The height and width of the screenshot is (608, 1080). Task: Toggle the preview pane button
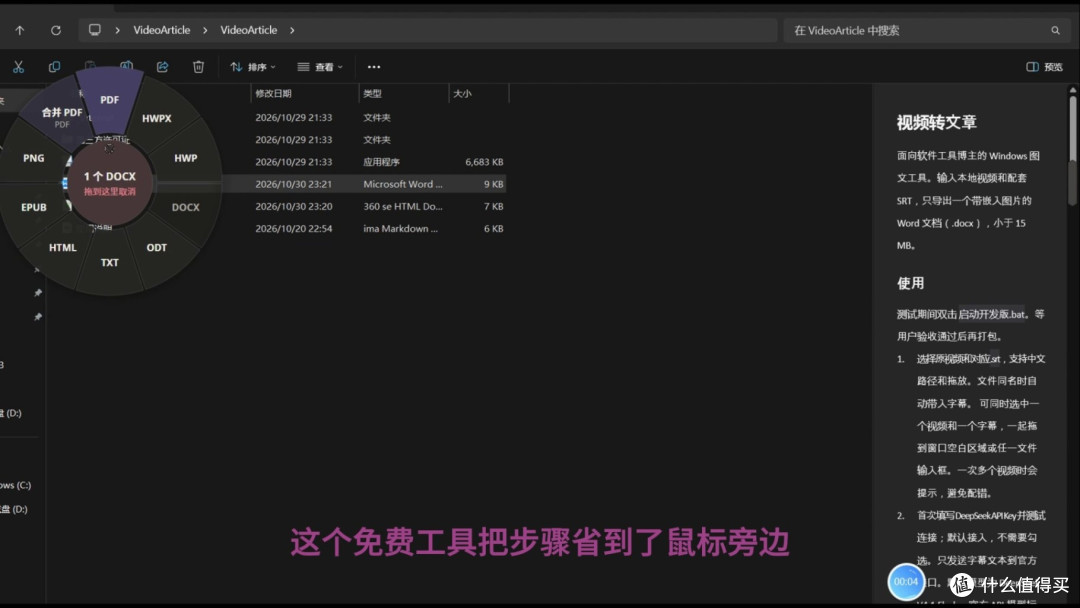pyautogui.click(x=1044, y=67)
